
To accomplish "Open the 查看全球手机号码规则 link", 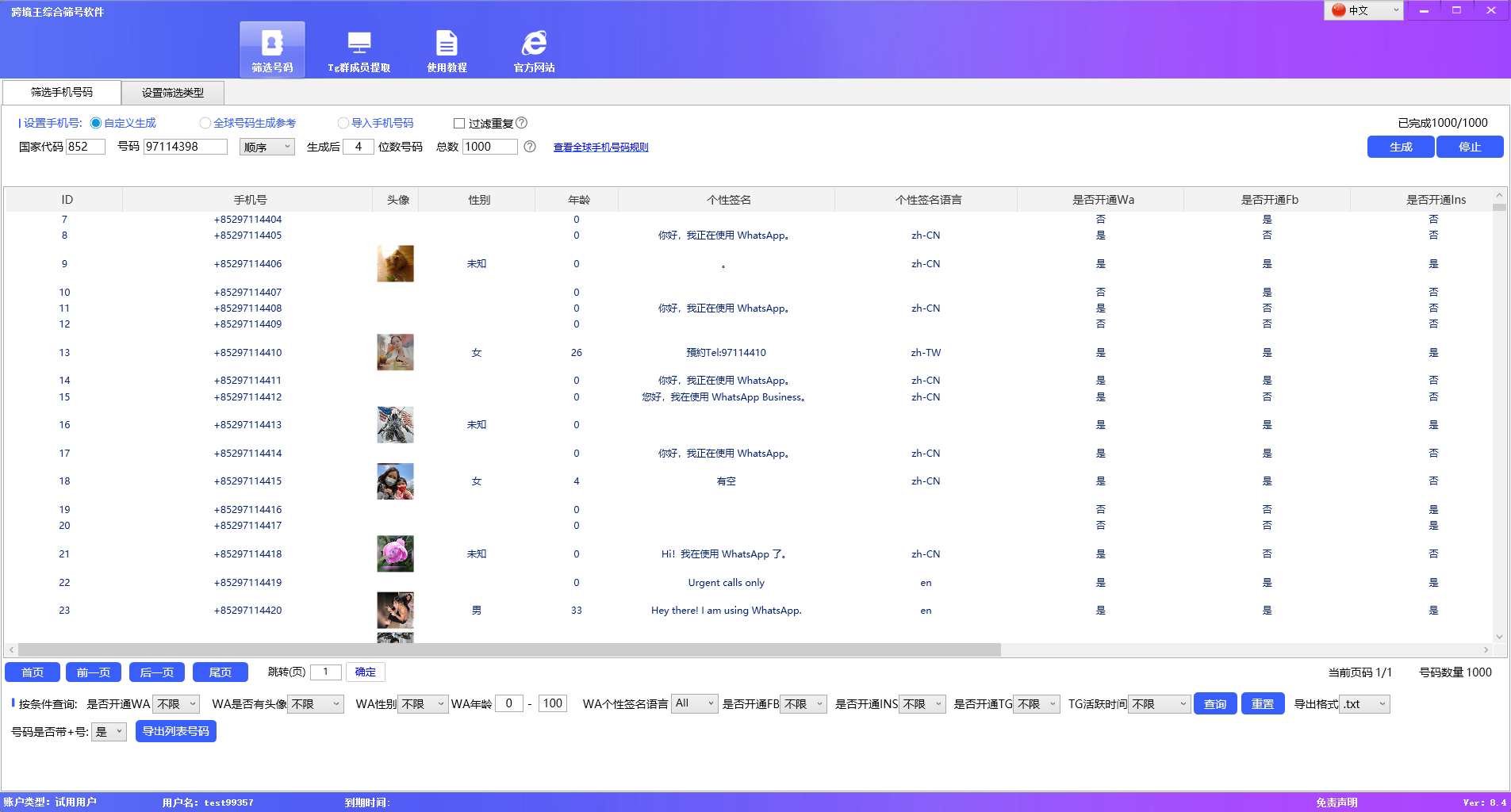I will (x=600, y=147).
